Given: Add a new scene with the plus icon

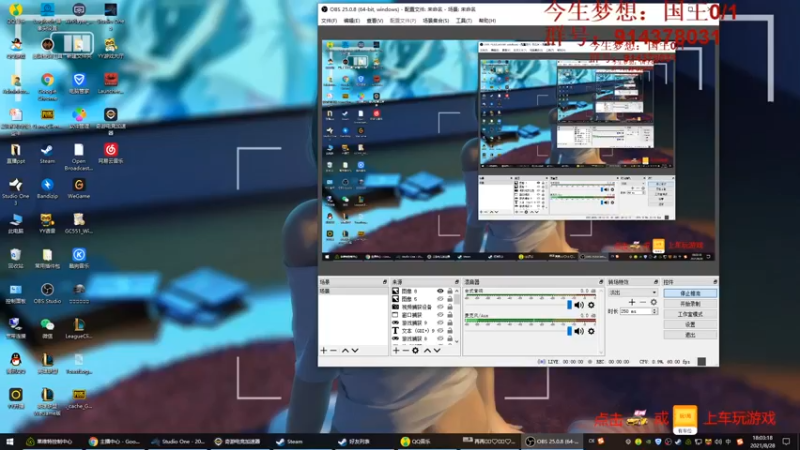Looking at the screenshot, I should [323, 351].
